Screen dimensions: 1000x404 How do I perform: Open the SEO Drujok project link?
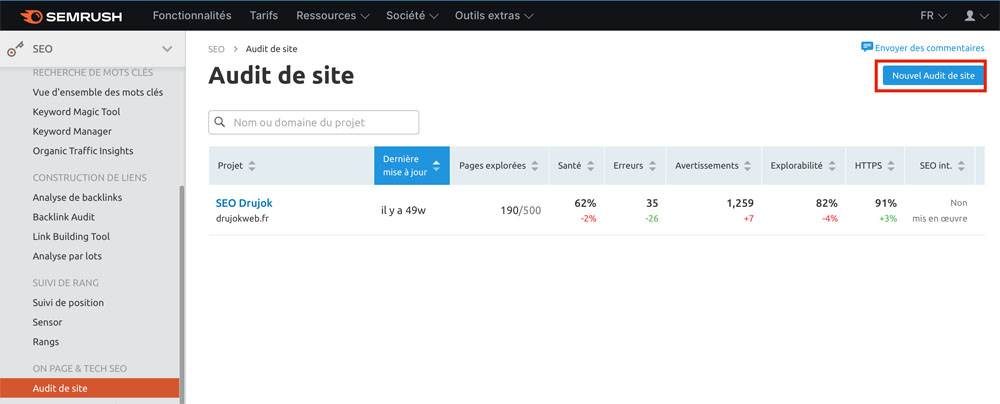(x=244, y=203)
